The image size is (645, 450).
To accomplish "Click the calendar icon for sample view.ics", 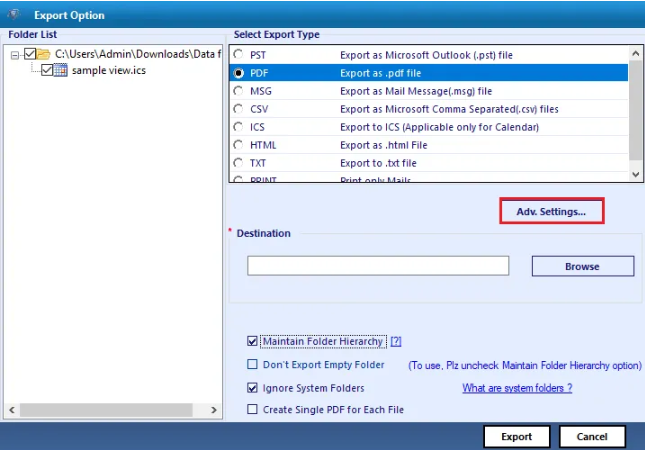I will 61,70.
